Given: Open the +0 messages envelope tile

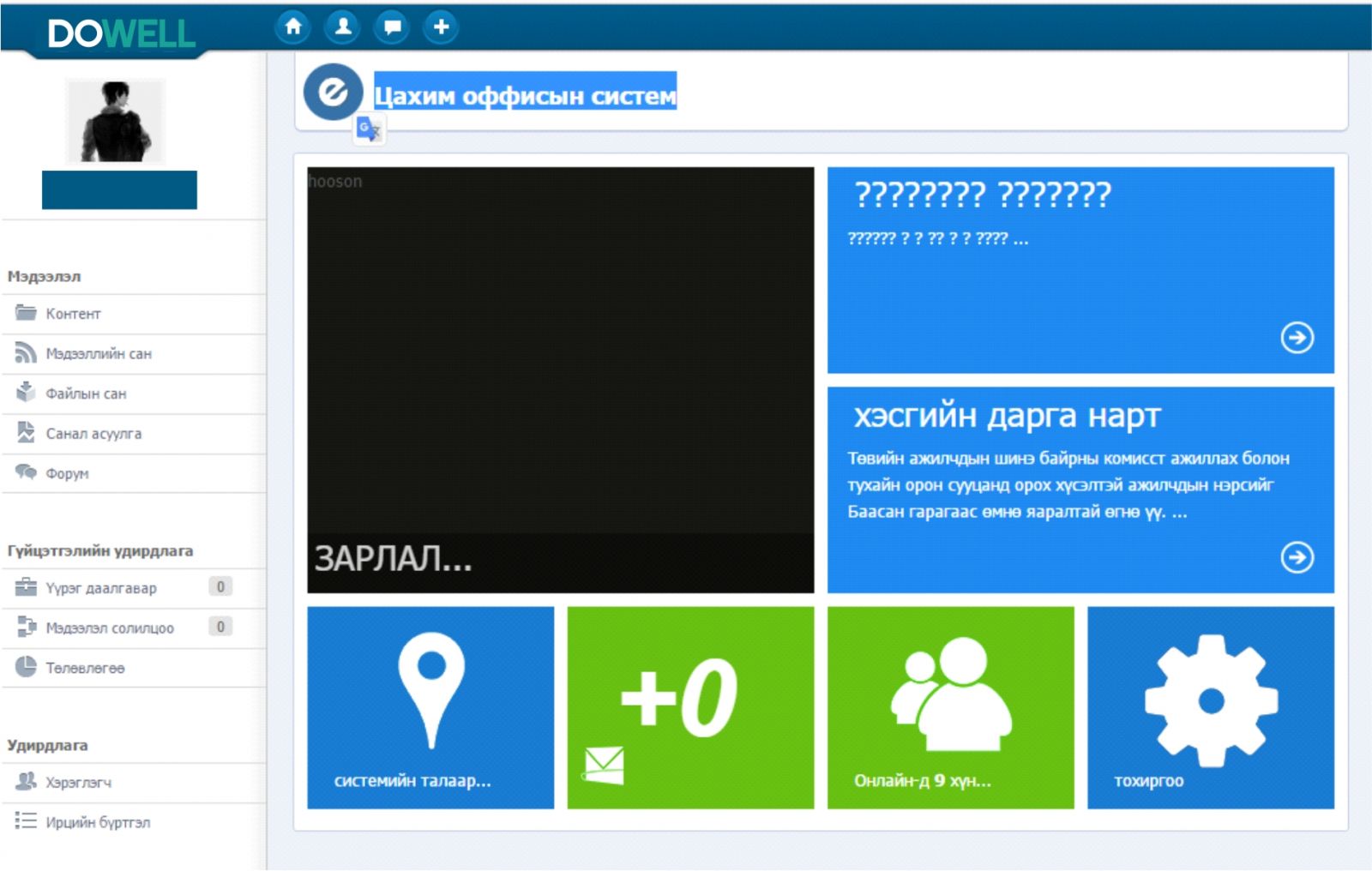Looking at the screenshot, I should [690, 707].
